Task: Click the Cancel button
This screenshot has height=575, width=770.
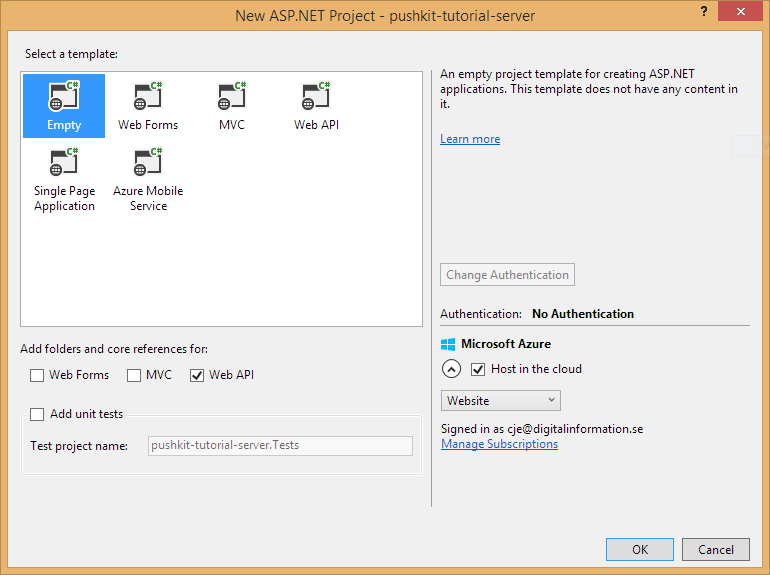Action: coord(716,549)
